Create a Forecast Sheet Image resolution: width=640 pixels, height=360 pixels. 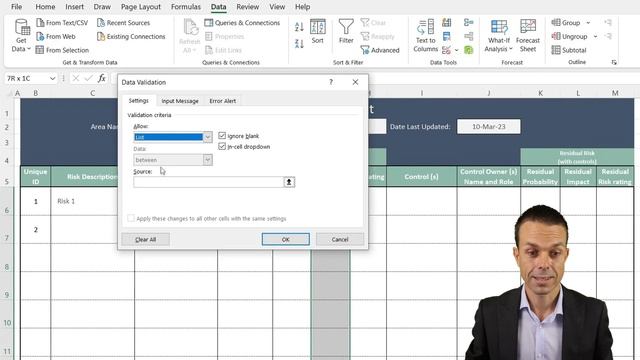pyautogui.click(x=528, y=36)
